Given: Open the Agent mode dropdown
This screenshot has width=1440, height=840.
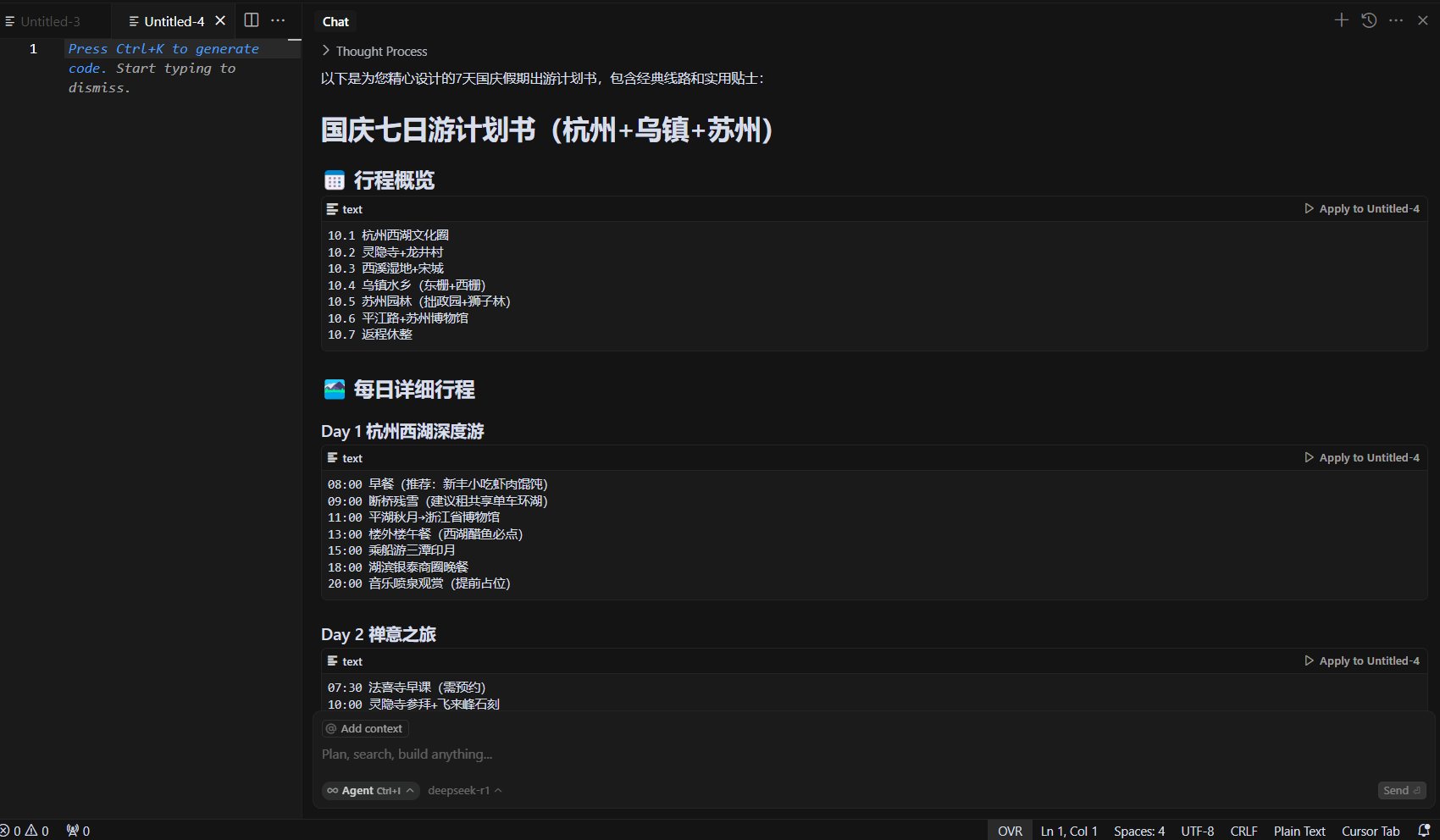Looking at the screenshot, I should (x=370, y=790).
